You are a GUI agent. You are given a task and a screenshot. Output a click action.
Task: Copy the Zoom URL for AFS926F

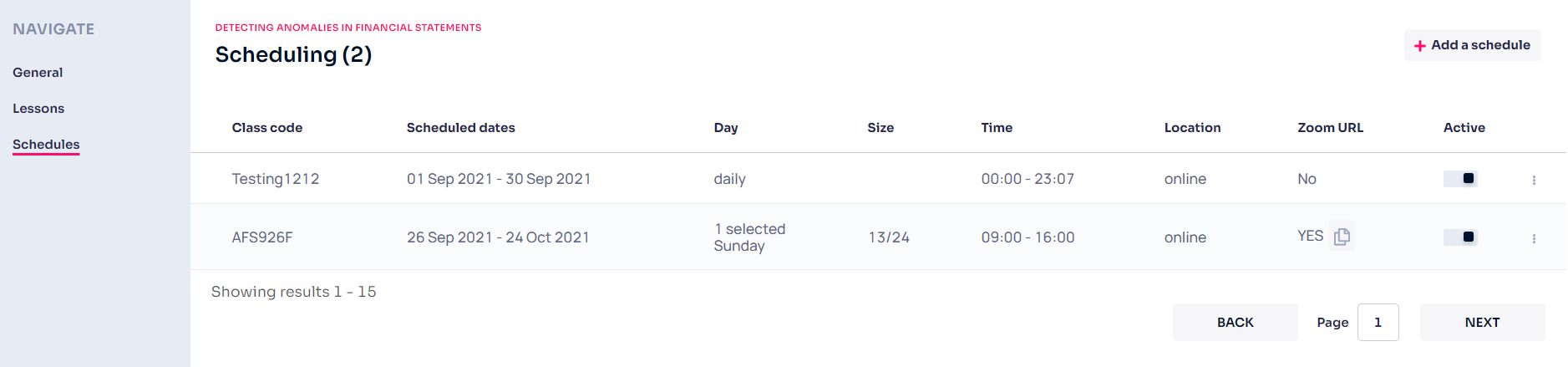(1342, 237)
